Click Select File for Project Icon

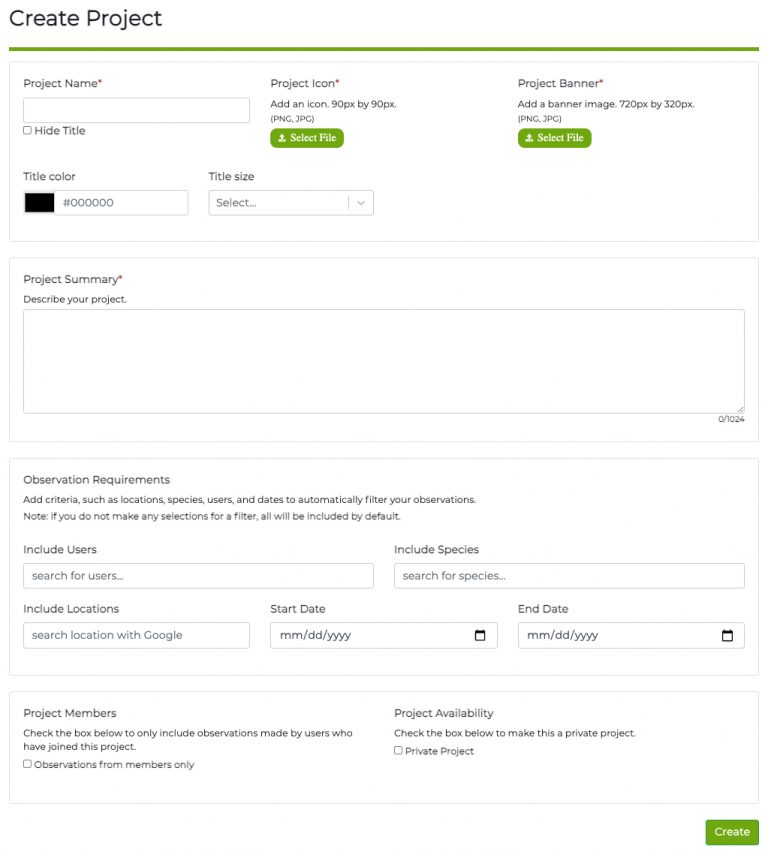(307, 138)
